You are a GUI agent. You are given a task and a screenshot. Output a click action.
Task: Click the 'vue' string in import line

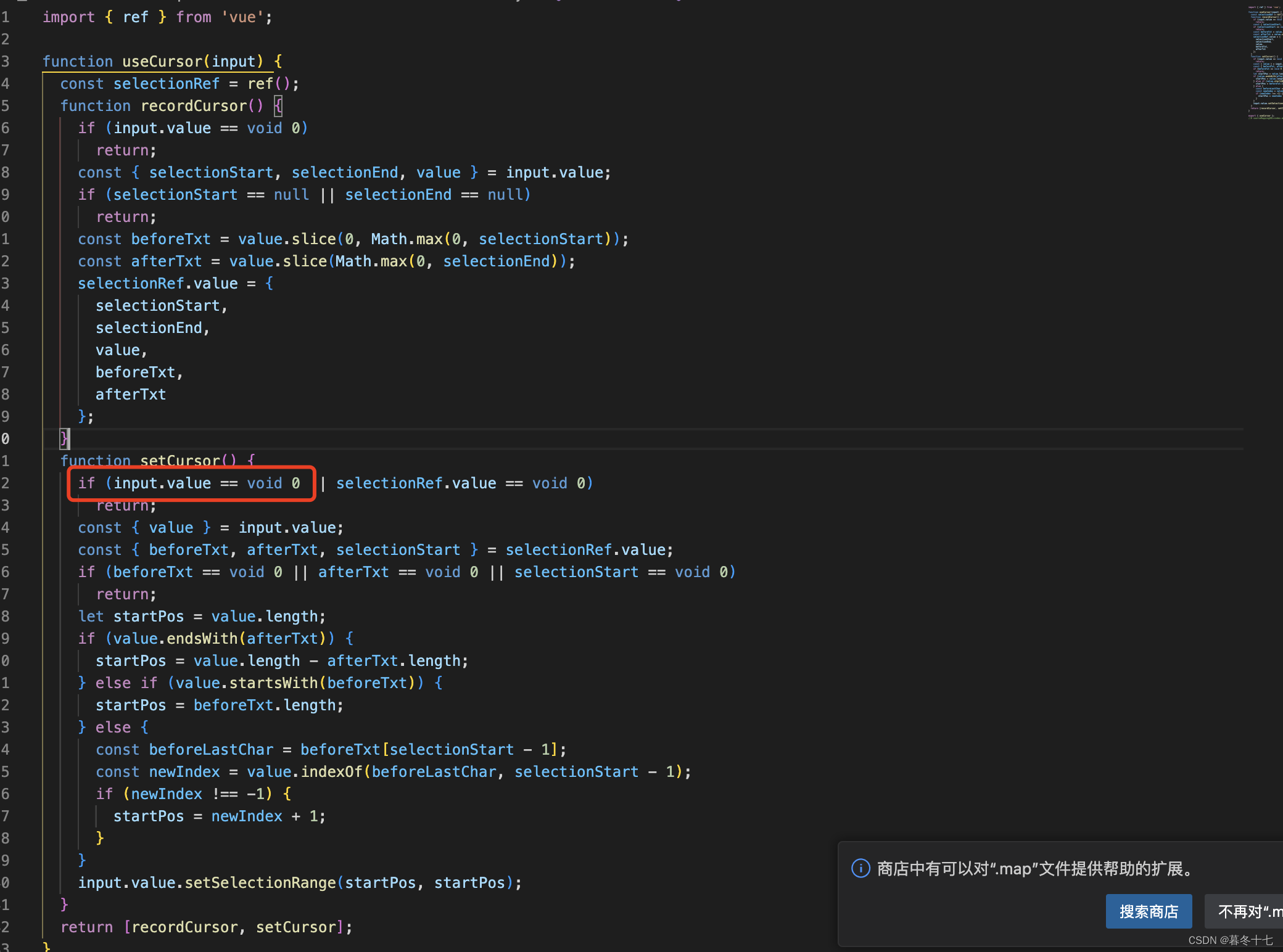click(x=243, y=17)
